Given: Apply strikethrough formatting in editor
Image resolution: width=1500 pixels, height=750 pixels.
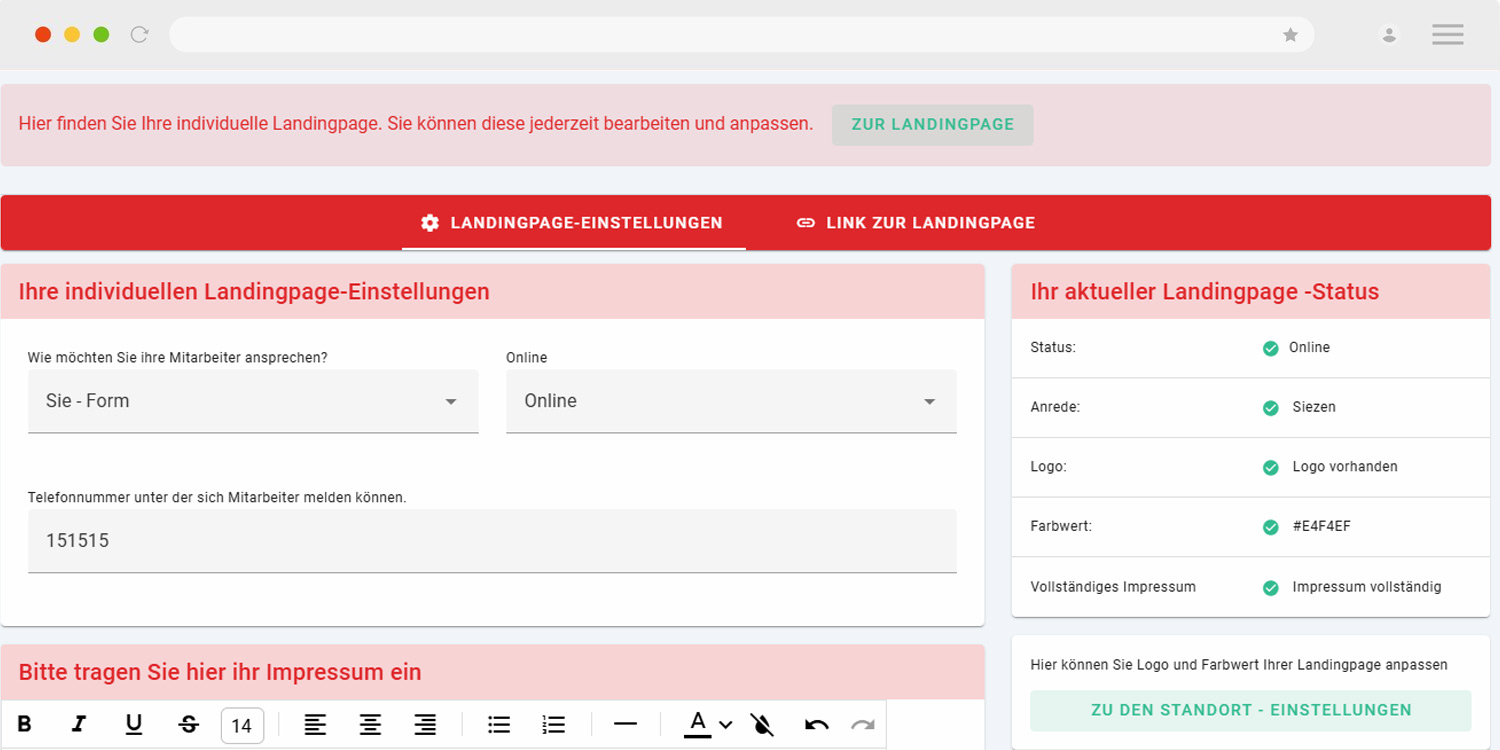Looking at the screenshot, I should (x=188, y=725).
